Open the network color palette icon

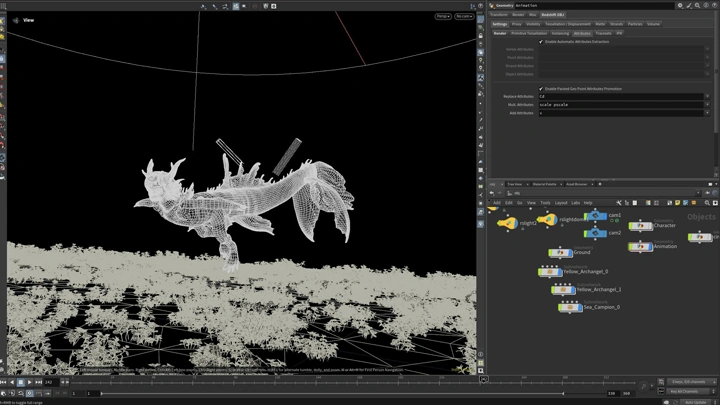648,202
